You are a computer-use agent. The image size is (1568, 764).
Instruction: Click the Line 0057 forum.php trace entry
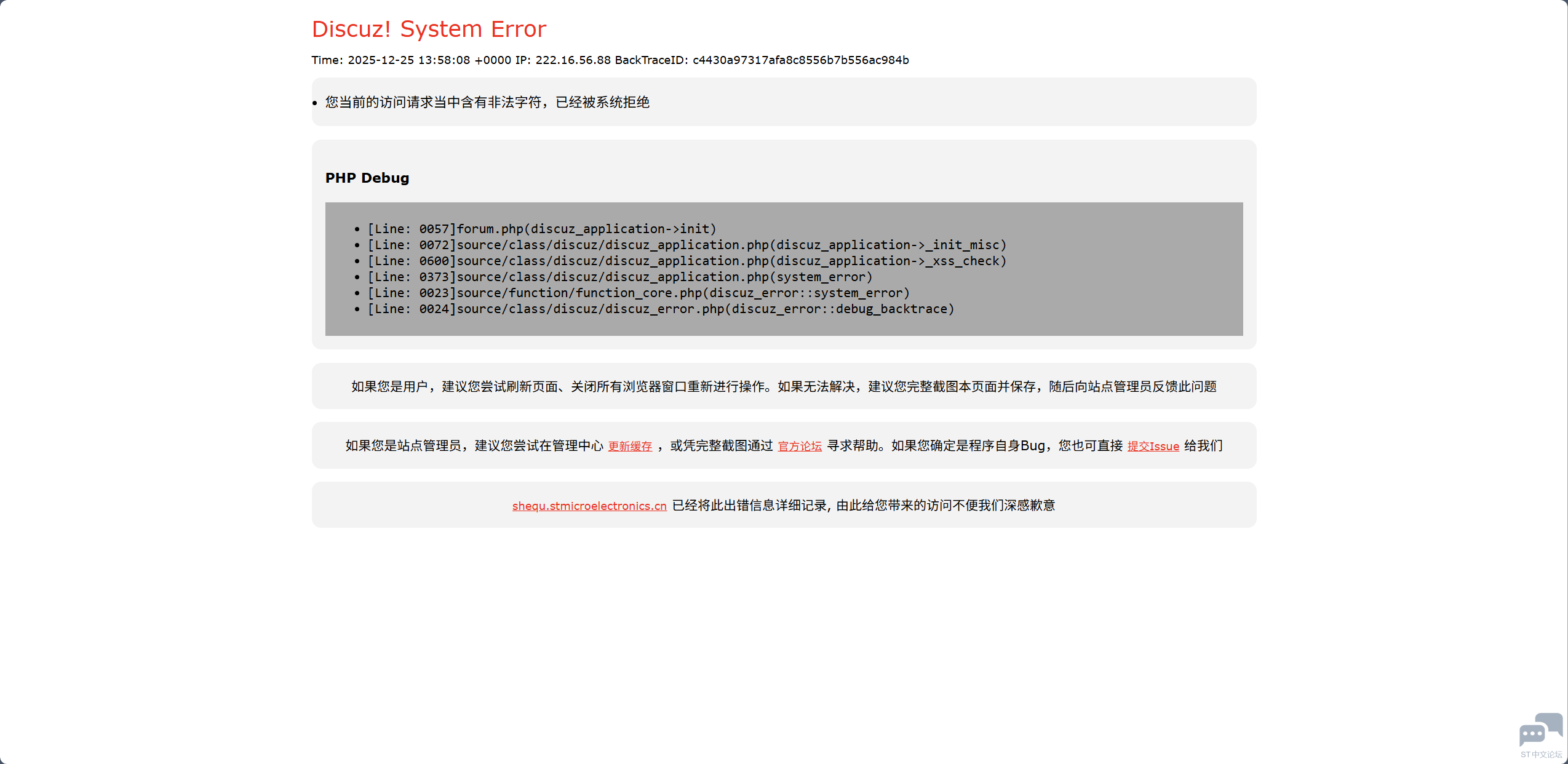click(x=542, y=229)
